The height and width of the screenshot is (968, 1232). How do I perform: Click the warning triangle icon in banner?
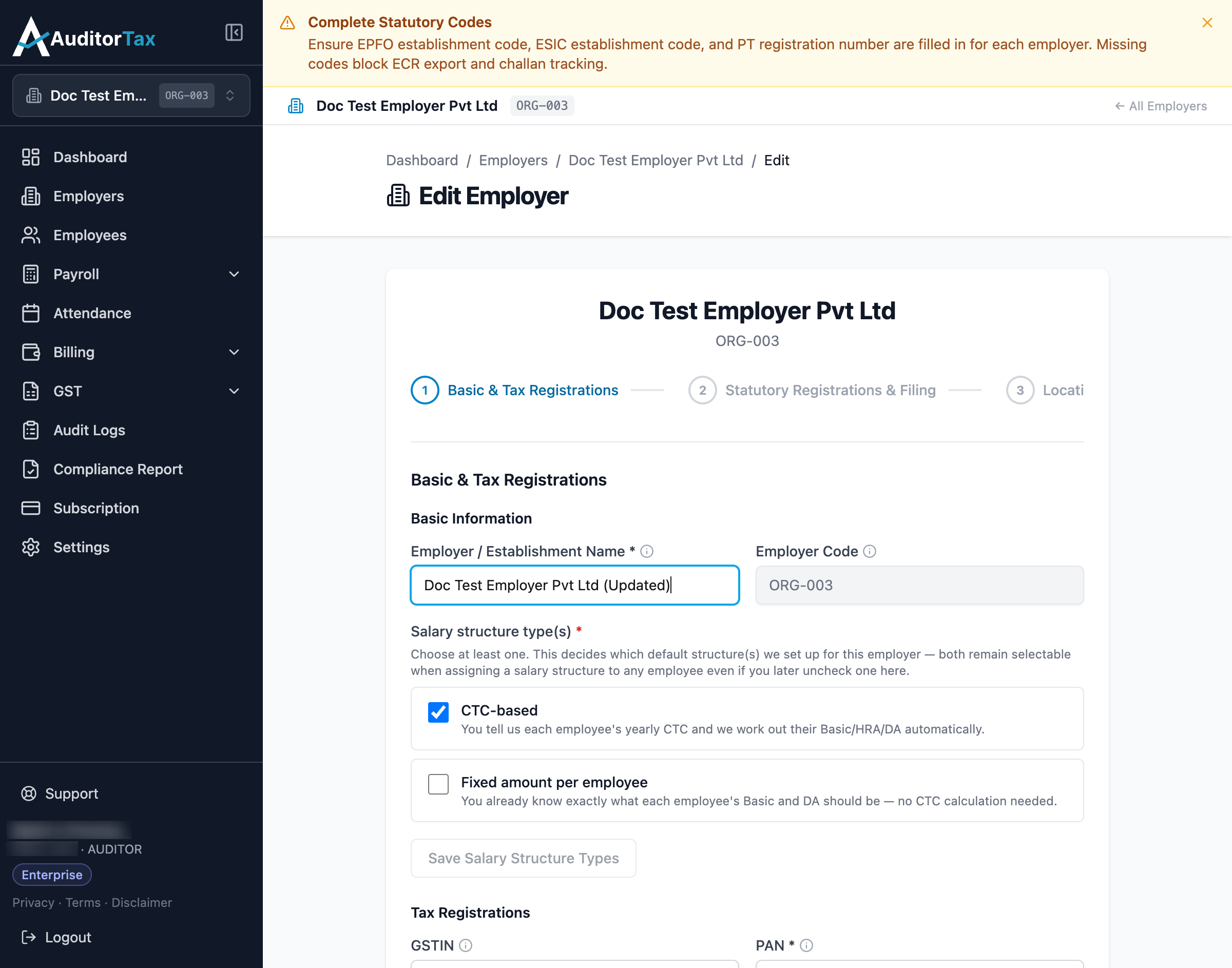click(288, 23)
